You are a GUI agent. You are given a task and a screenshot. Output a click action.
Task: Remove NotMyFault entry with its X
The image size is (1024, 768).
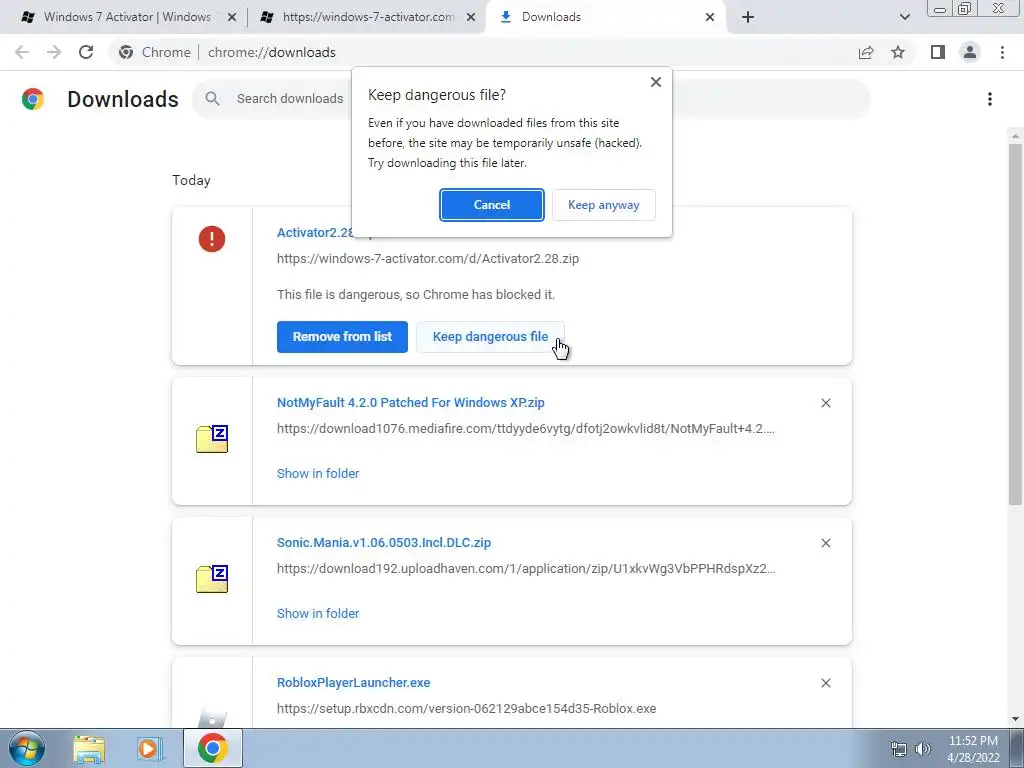[825, 403]
